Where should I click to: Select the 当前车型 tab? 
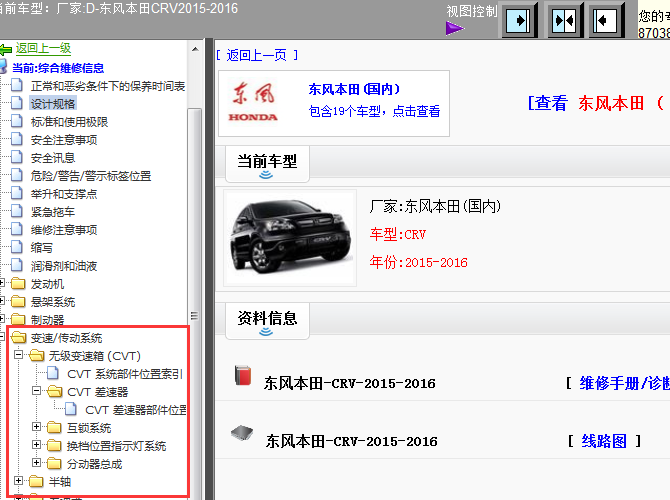(x=267, y=164)
